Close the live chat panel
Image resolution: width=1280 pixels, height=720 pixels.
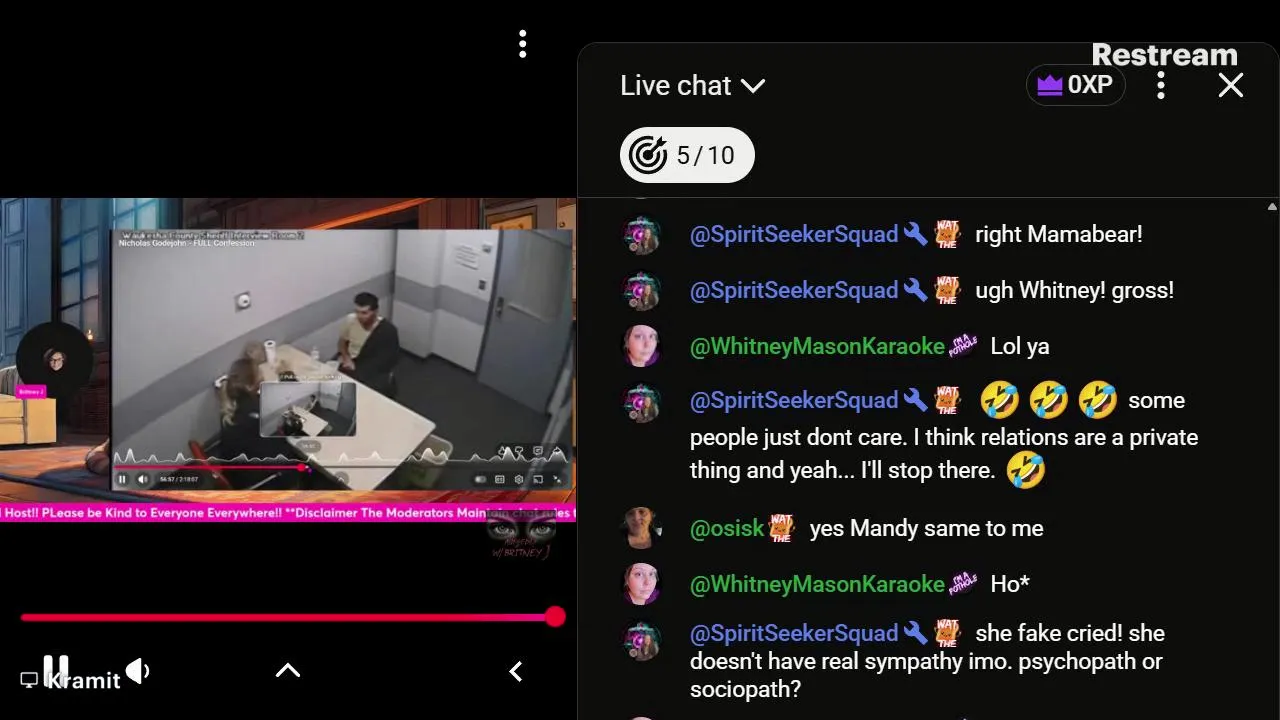[x=1231, y=85]
